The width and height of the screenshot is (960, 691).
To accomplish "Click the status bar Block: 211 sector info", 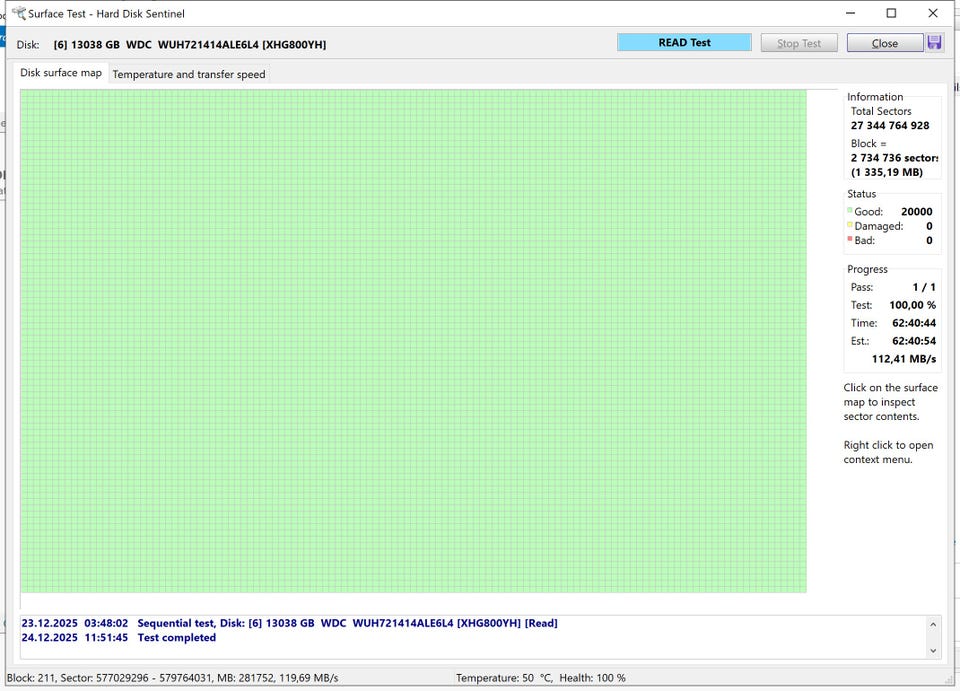I will pyautogui.click(x=173, y=678).
